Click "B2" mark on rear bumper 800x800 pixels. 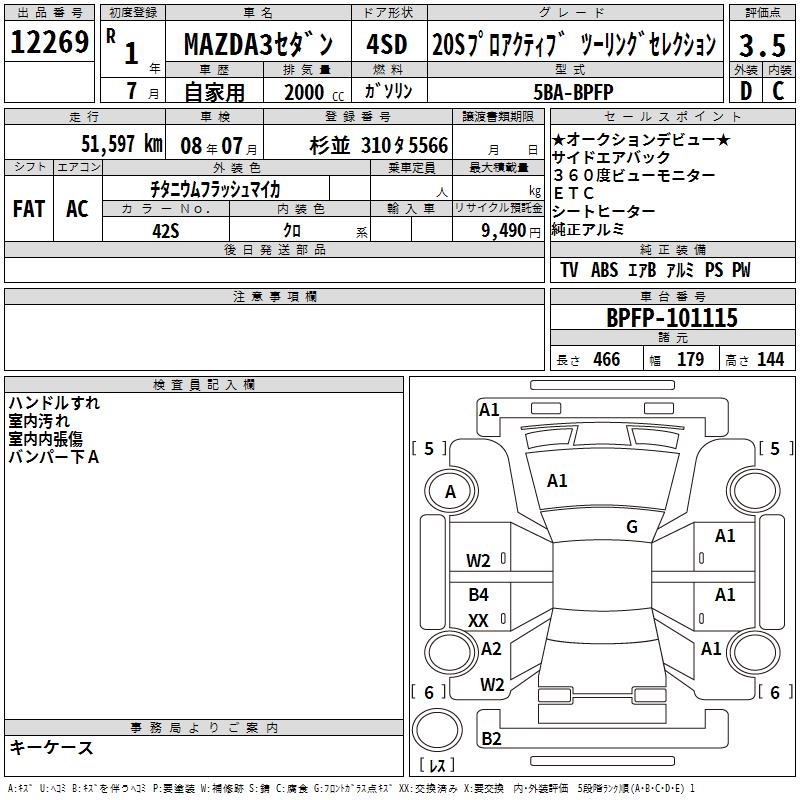coord(491,739)
